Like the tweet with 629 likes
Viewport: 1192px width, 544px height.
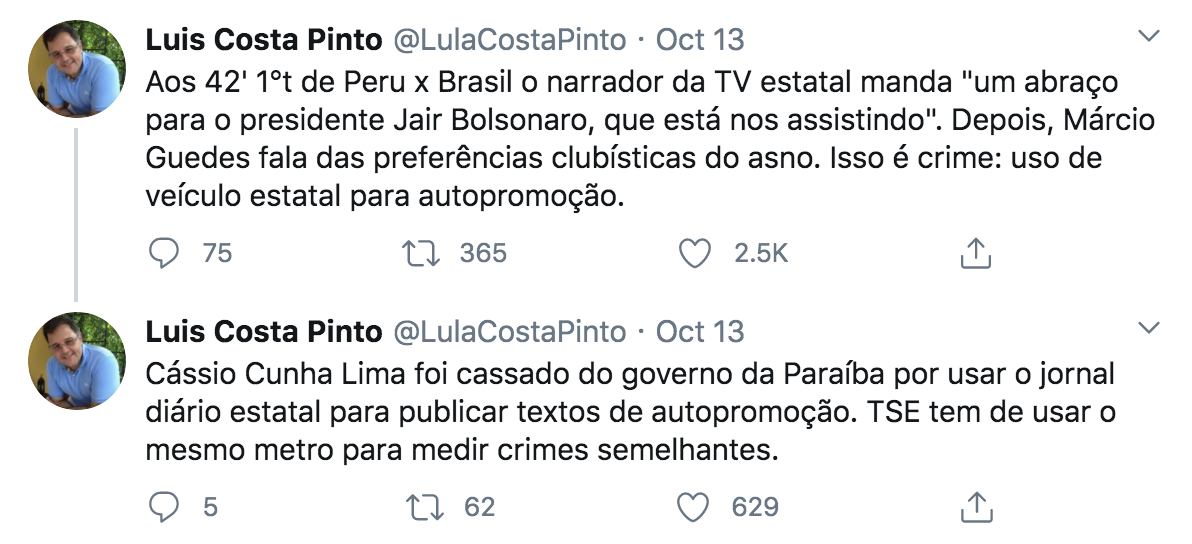(x=694, y=508)
